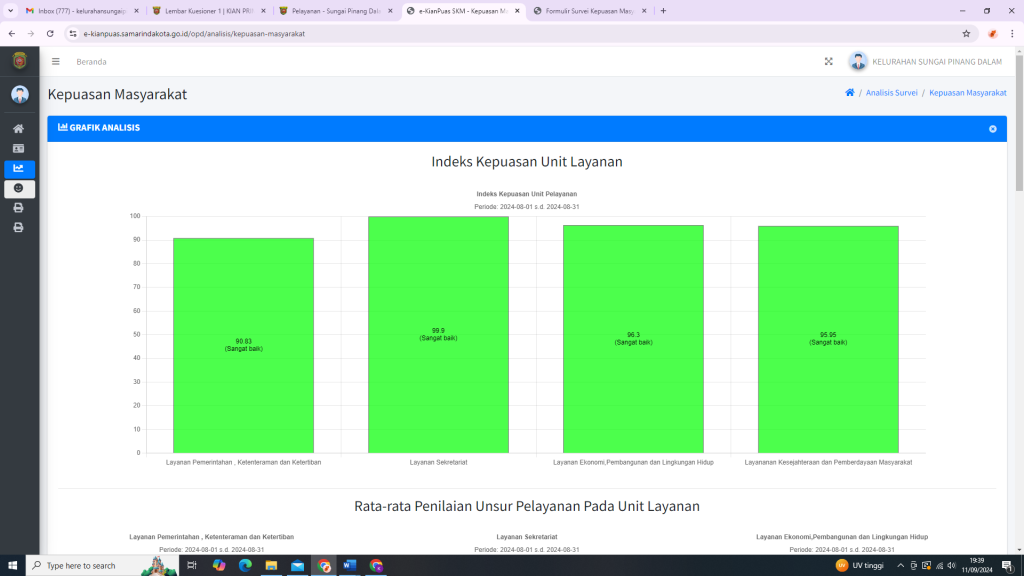Click the home icon in sidebar

coord(18,129)
